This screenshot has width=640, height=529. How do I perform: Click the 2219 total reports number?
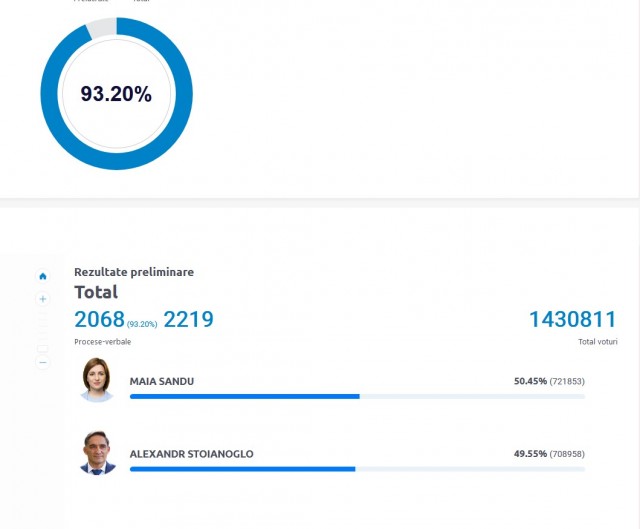[x=189, y=319]
